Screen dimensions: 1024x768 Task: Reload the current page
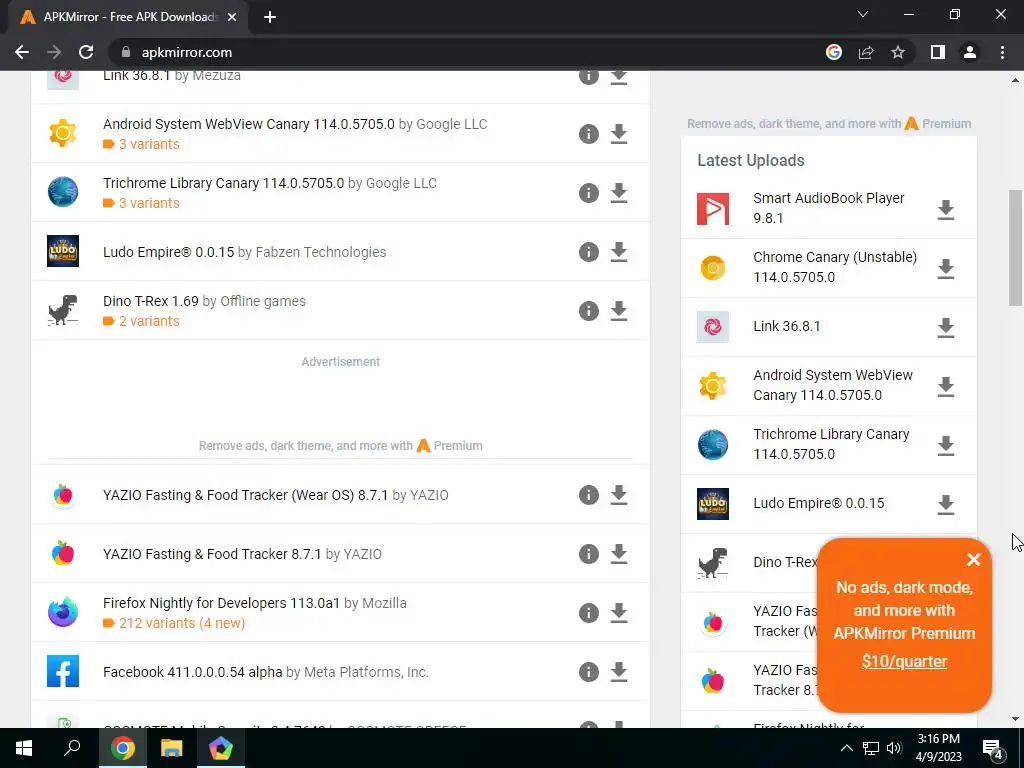pyautogui.click(x=86, y=52)
